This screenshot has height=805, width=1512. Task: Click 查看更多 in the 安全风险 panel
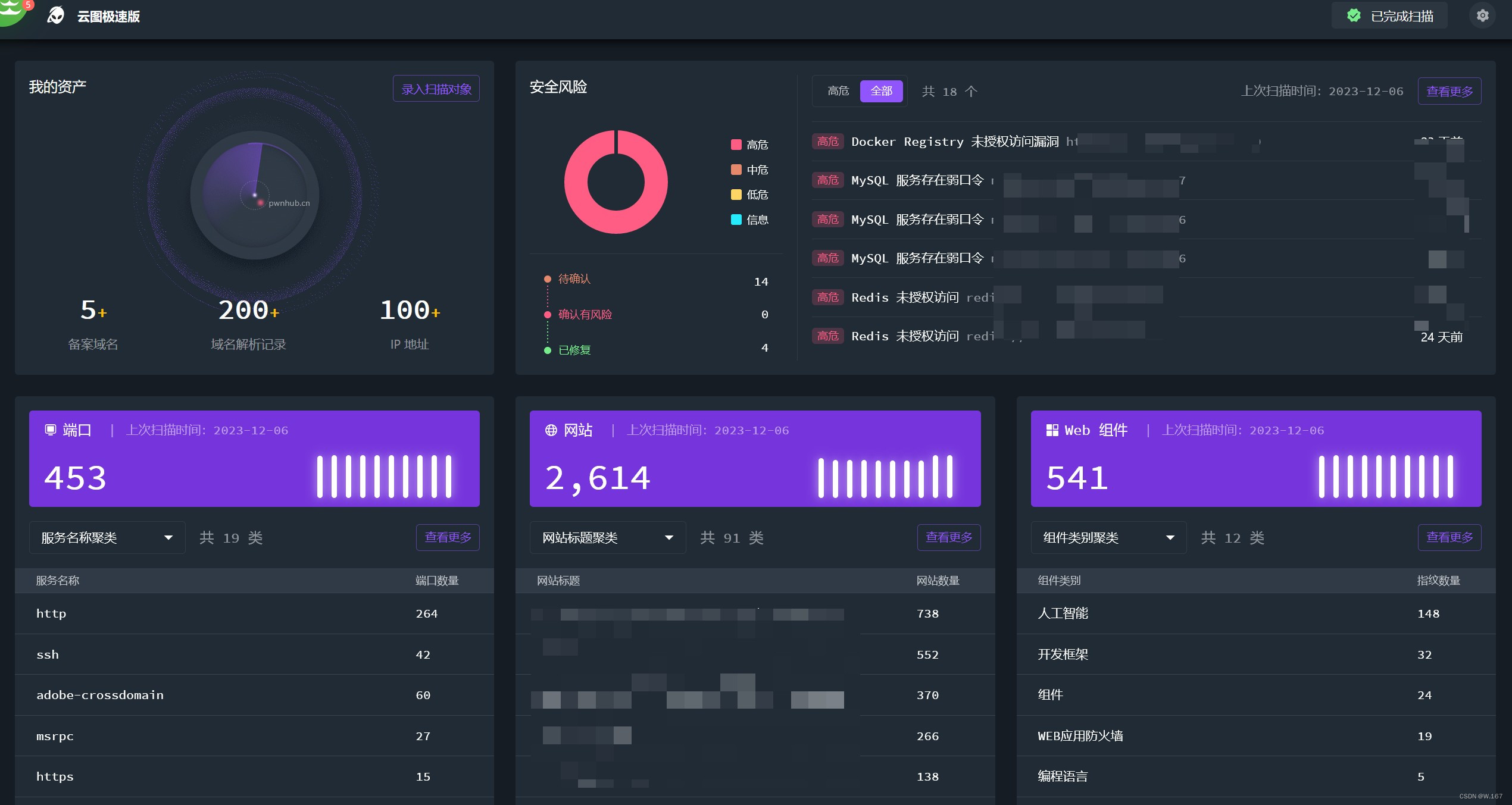pyautogui.click(x=1449, y=91)
